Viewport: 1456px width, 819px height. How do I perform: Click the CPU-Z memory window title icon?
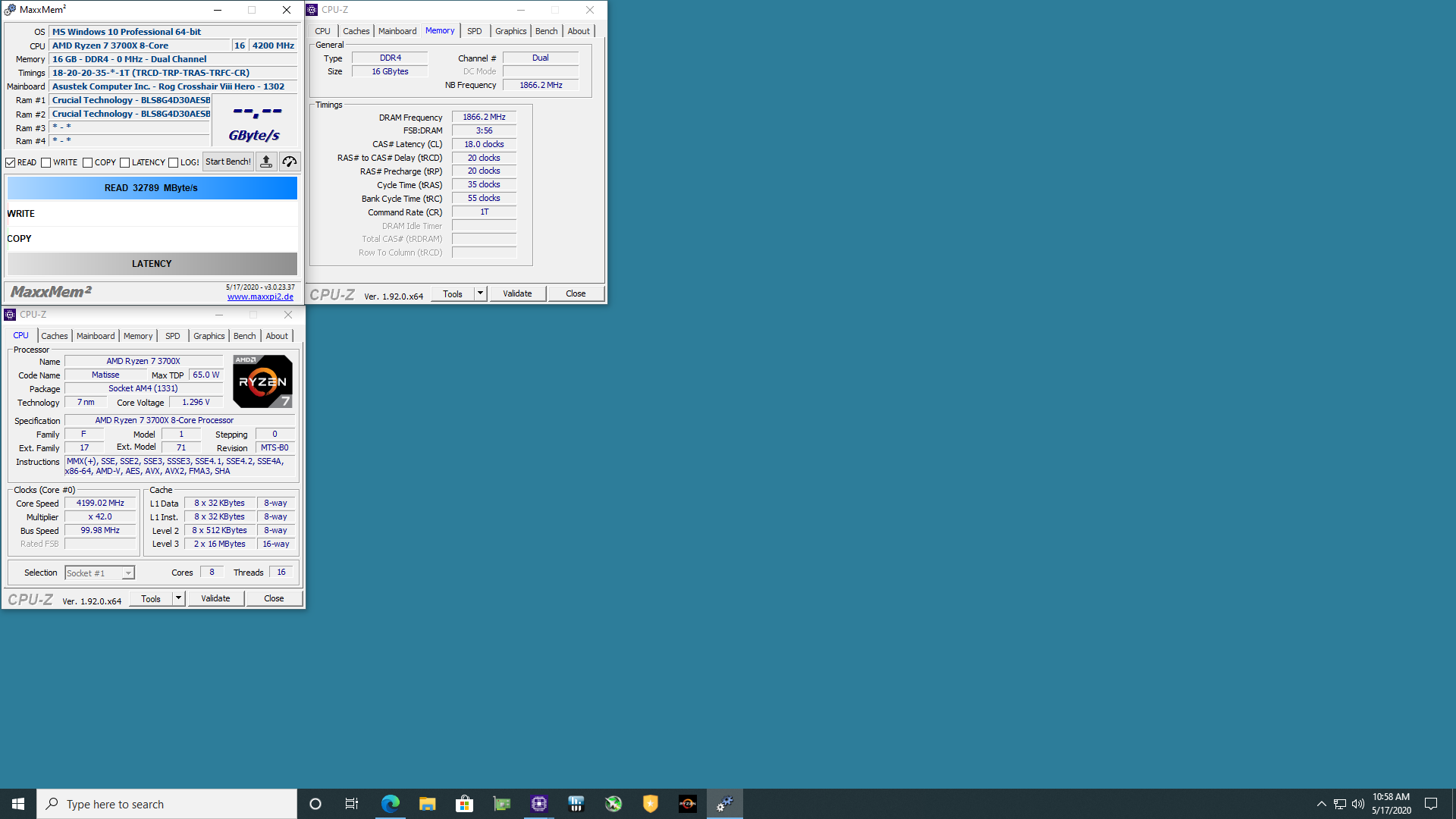(x=312, y=10)
